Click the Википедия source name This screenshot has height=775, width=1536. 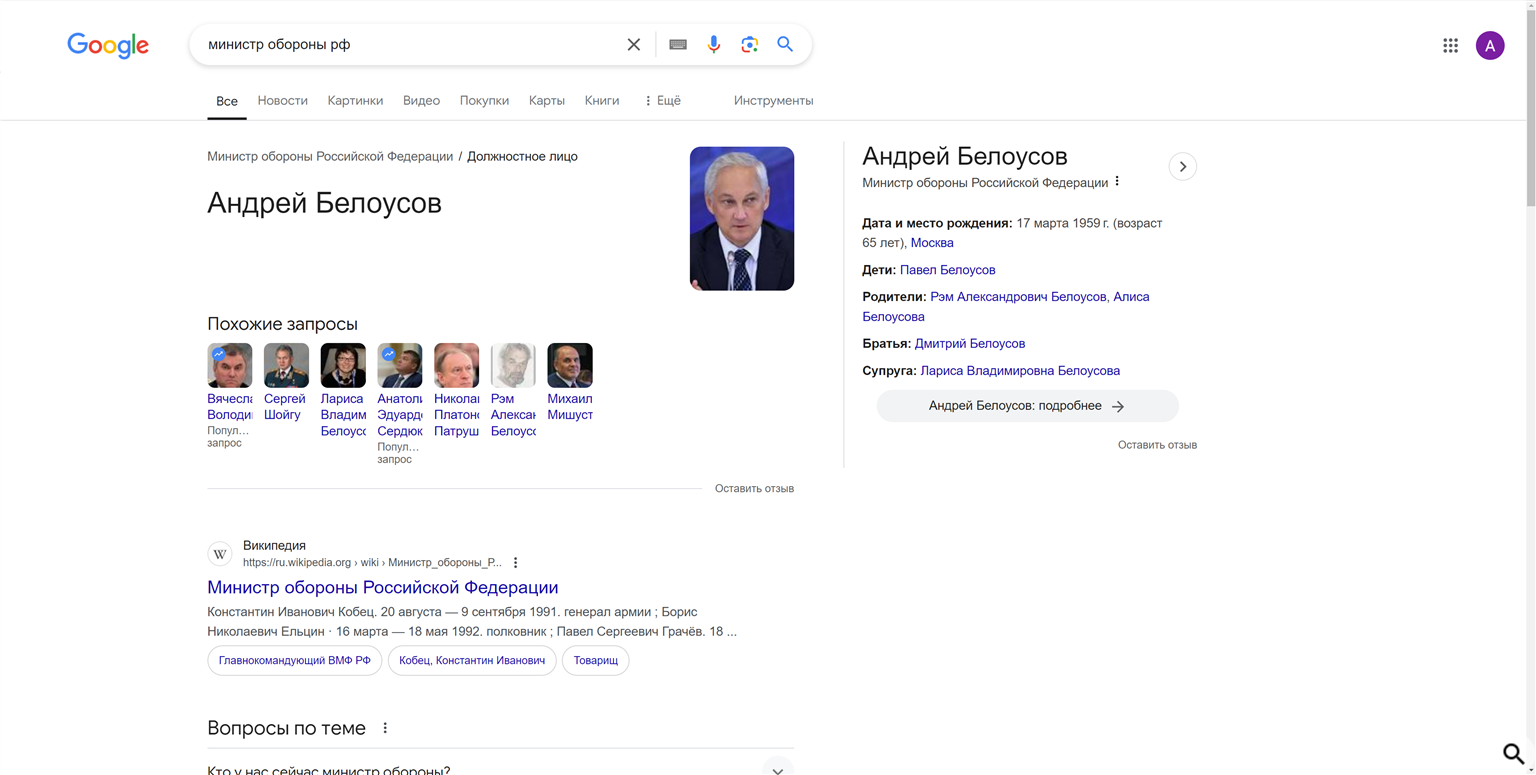(x=274, y=546)
